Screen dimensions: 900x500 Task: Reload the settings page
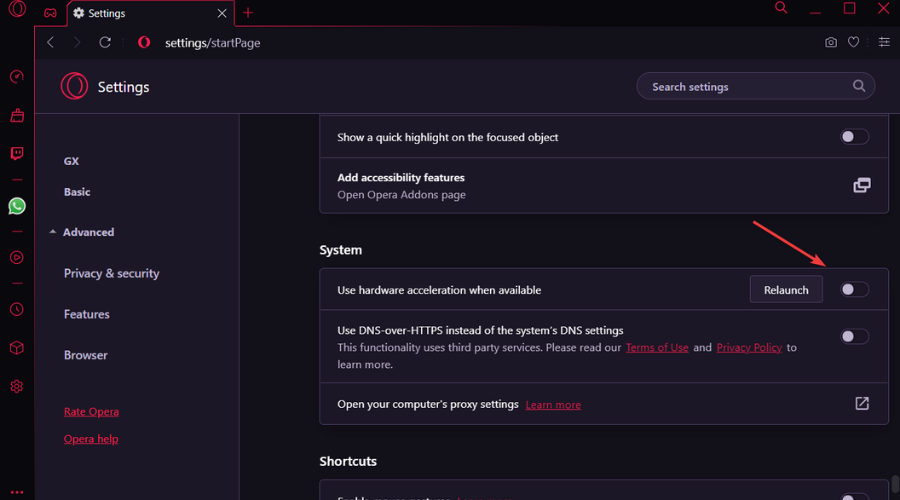(x=104, y=42)
